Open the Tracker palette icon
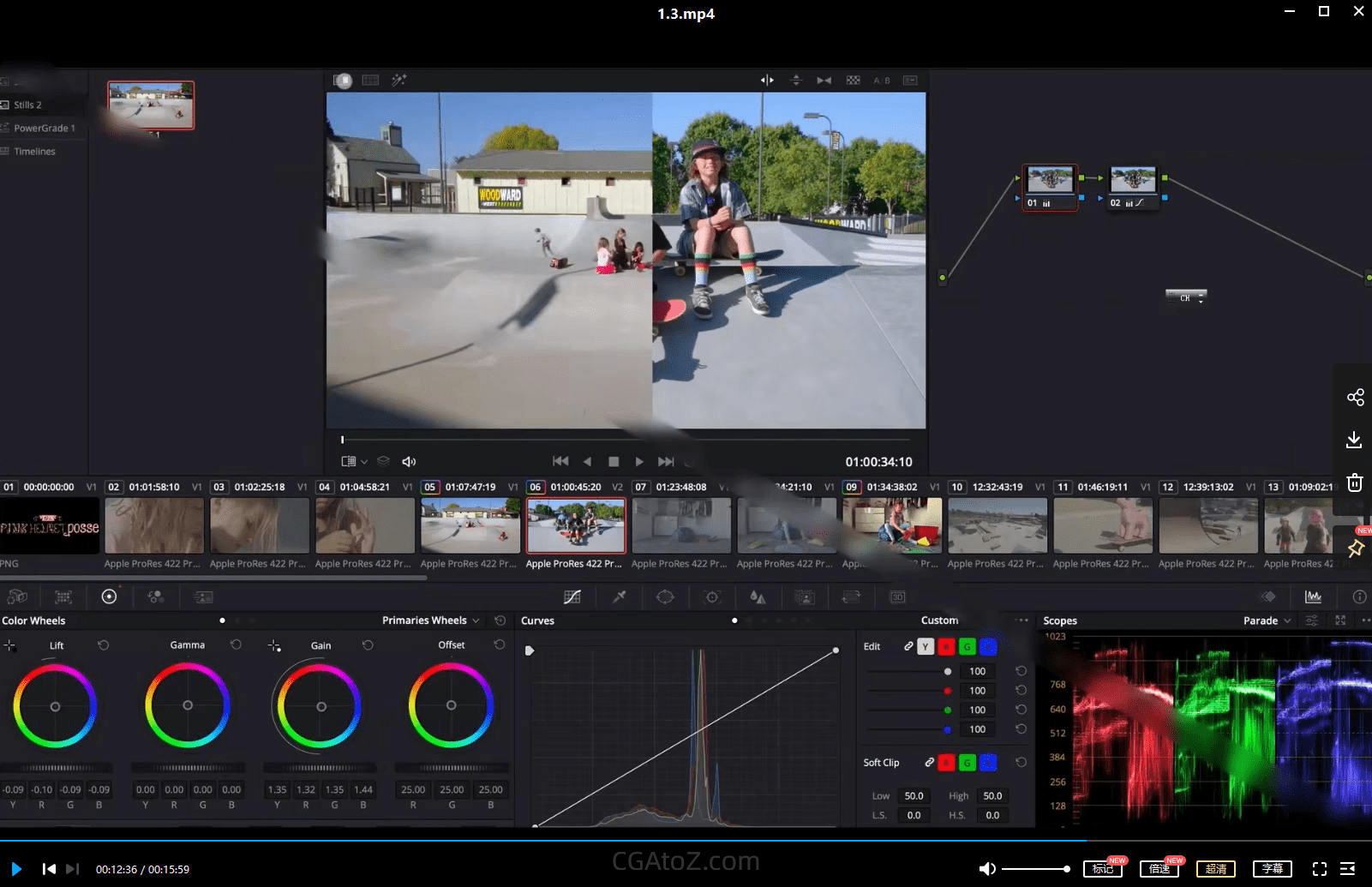This screenshot has width=1372, height=887. tap(711, 596)
